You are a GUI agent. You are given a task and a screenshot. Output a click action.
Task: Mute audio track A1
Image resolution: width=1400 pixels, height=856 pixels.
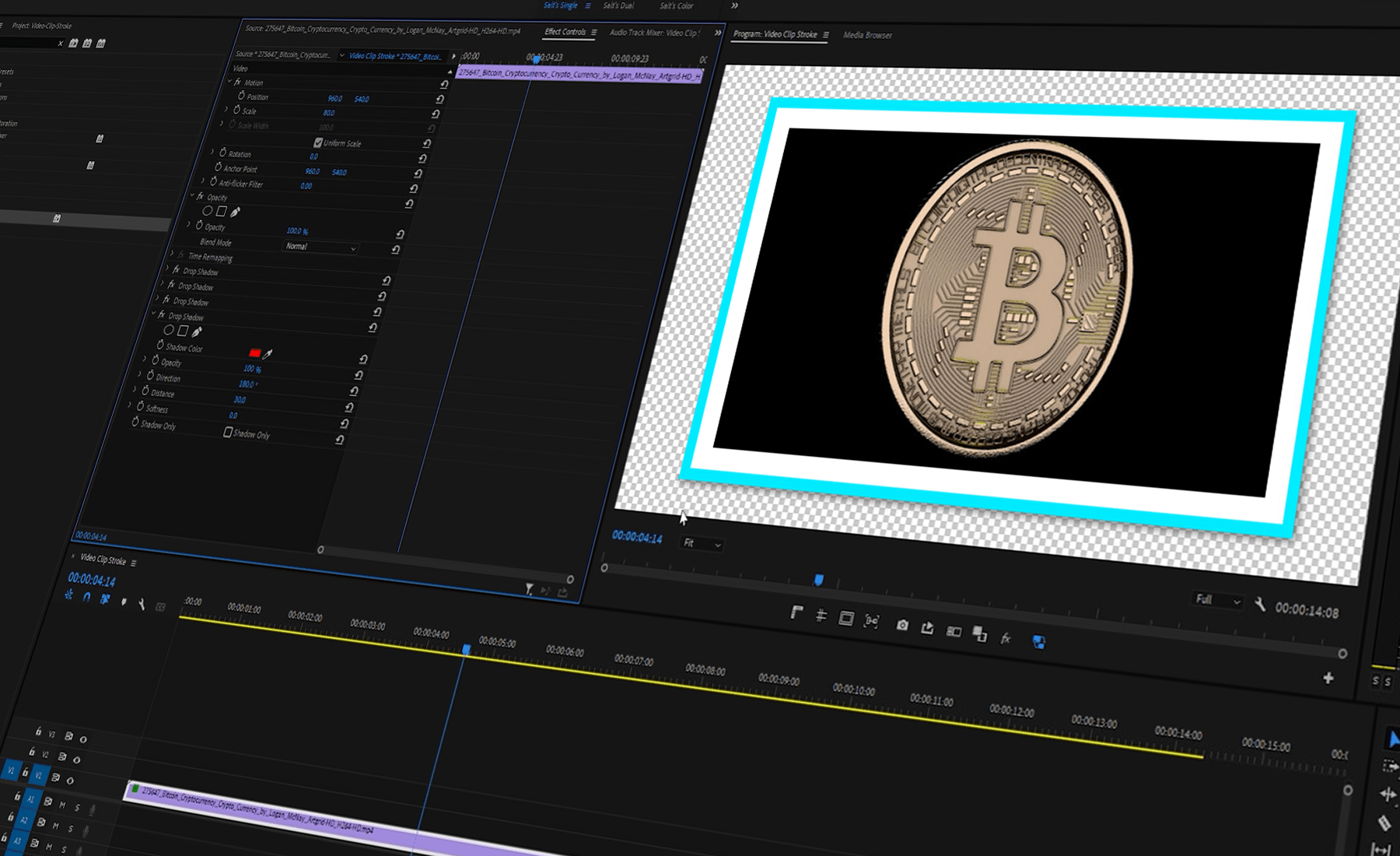62,805
